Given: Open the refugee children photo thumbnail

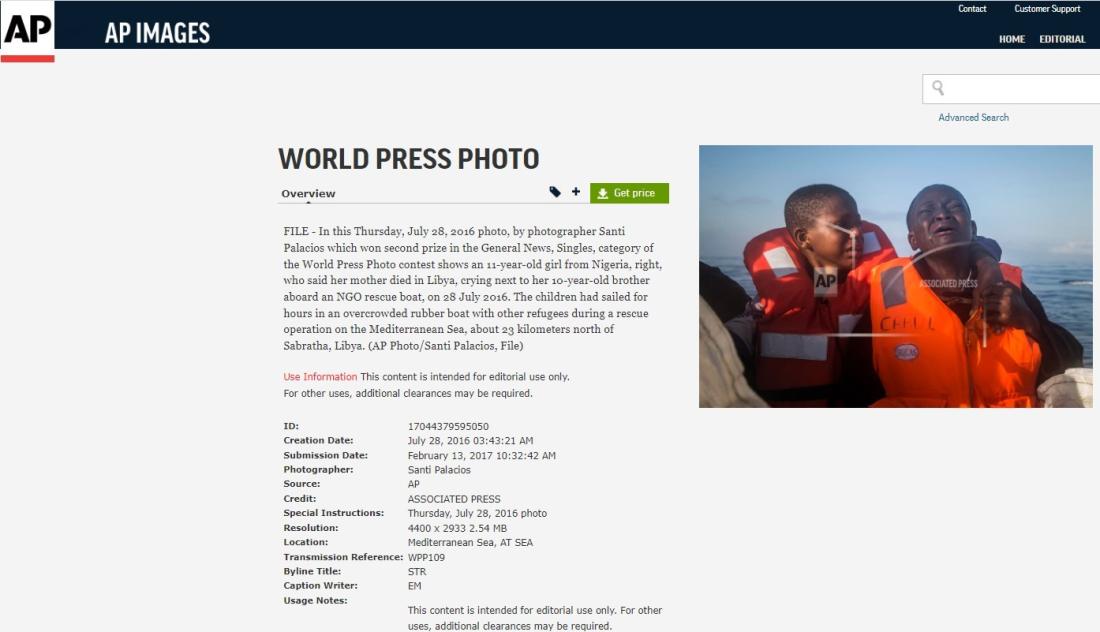Looking at the screenshot, I should [x=896, y=276].
